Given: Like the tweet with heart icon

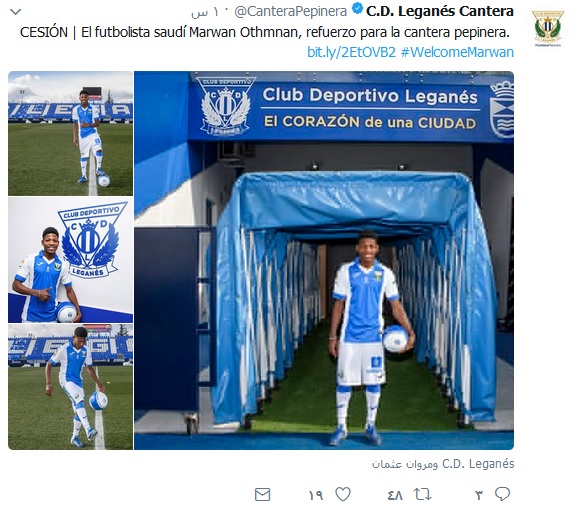Looking at the screenshot, I should [x=343, y=494].
